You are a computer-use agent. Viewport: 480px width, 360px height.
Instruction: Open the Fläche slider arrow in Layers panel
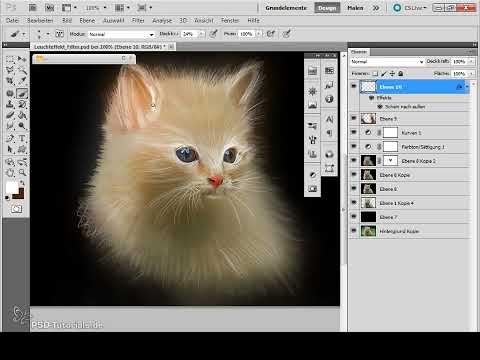(471, 73)
